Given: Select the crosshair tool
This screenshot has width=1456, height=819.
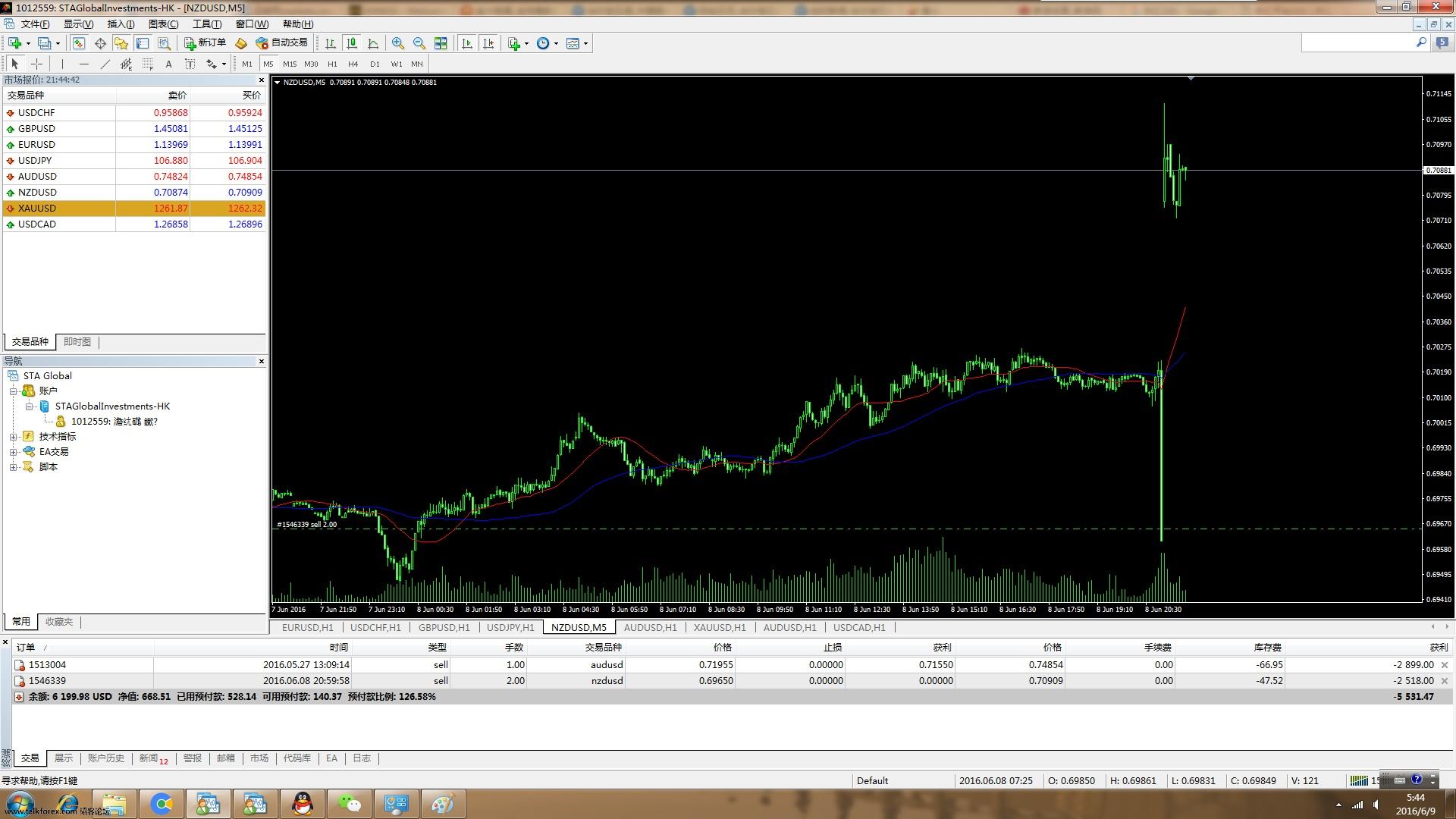Looking at the screenshot, I should pos(36,64).
